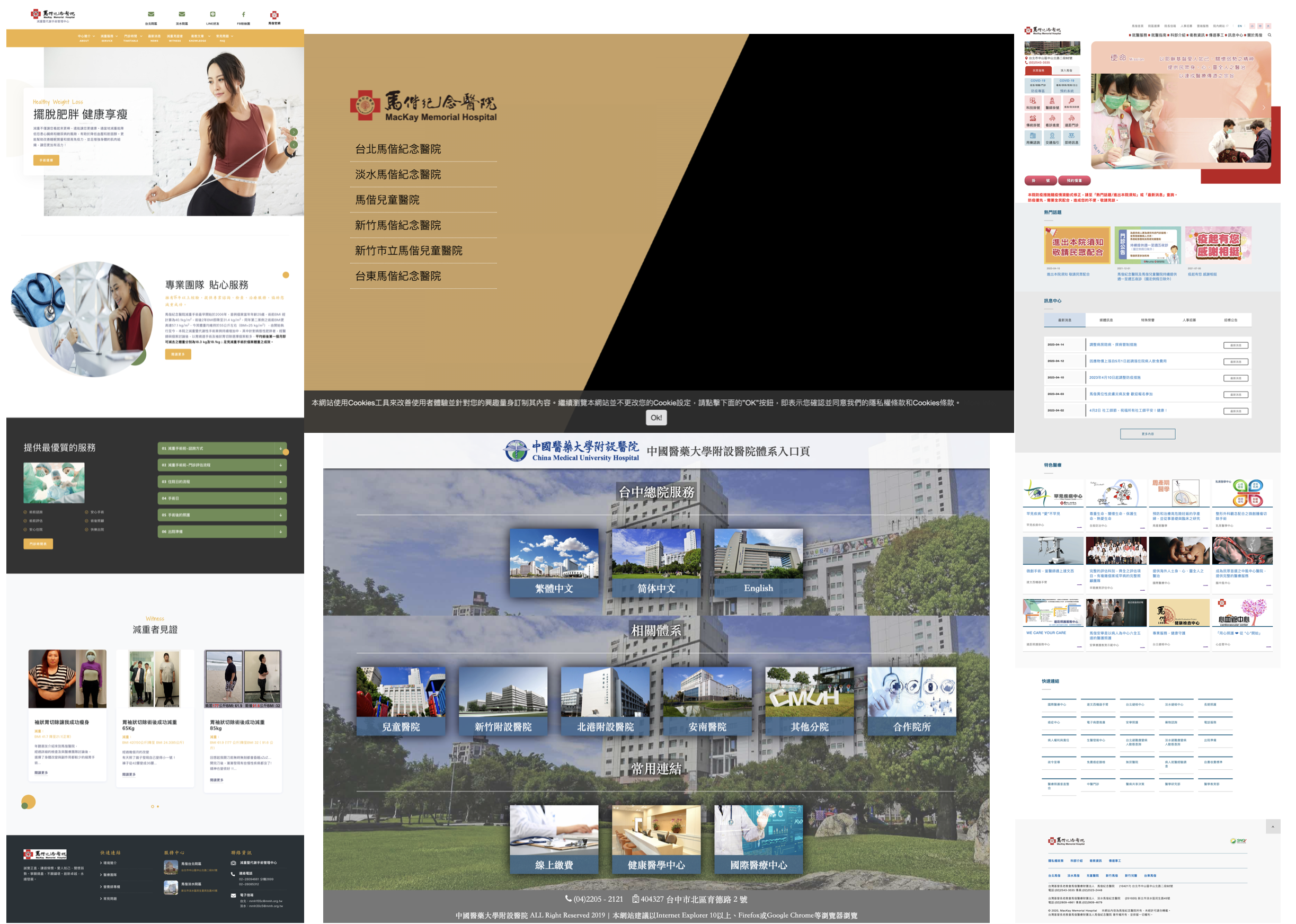
Task: Expand 01 減重手術前-諮詢方式 accordion
Action: 222,448
